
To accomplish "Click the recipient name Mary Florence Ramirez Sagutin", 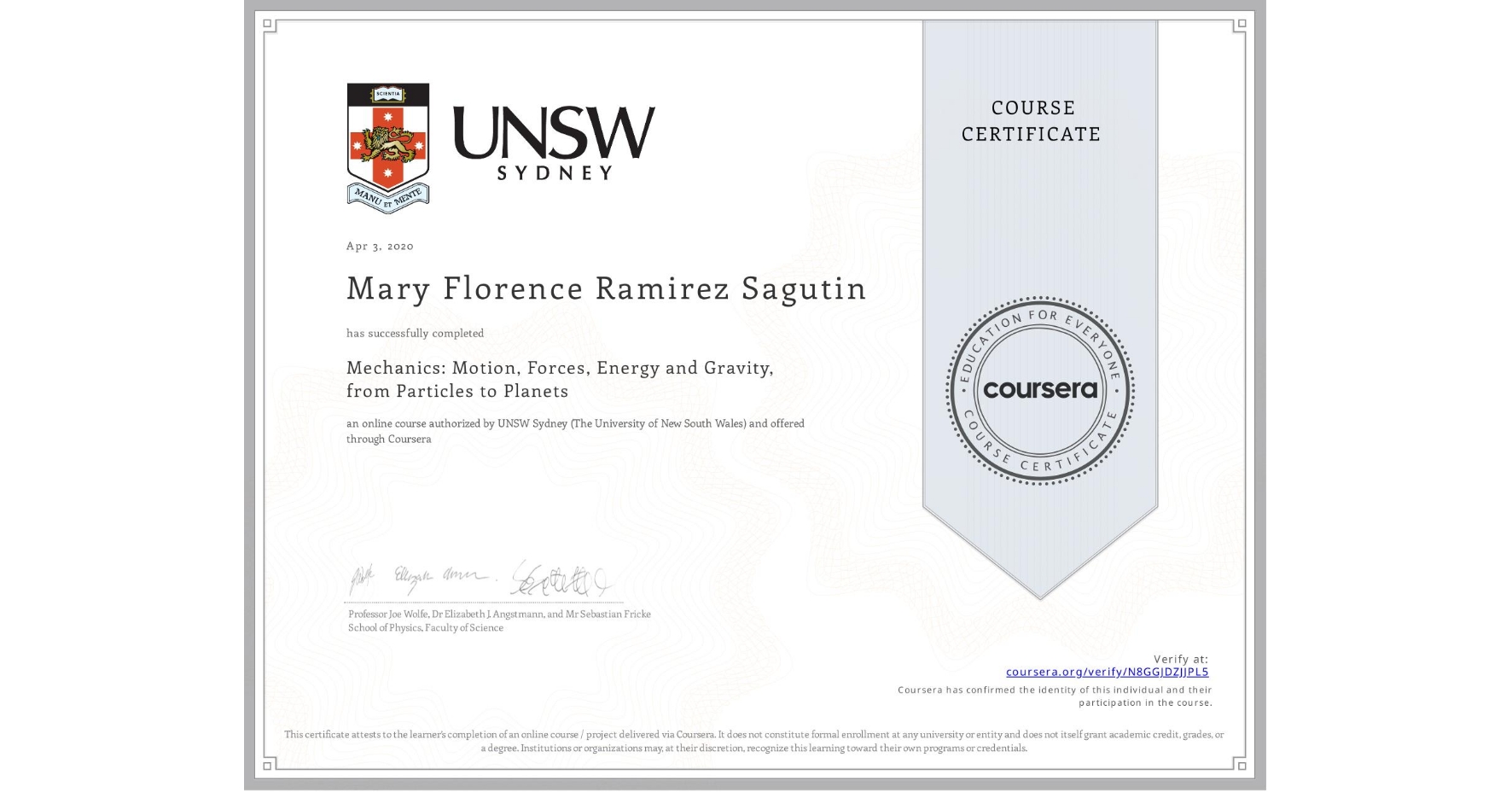I will point(605,288).
